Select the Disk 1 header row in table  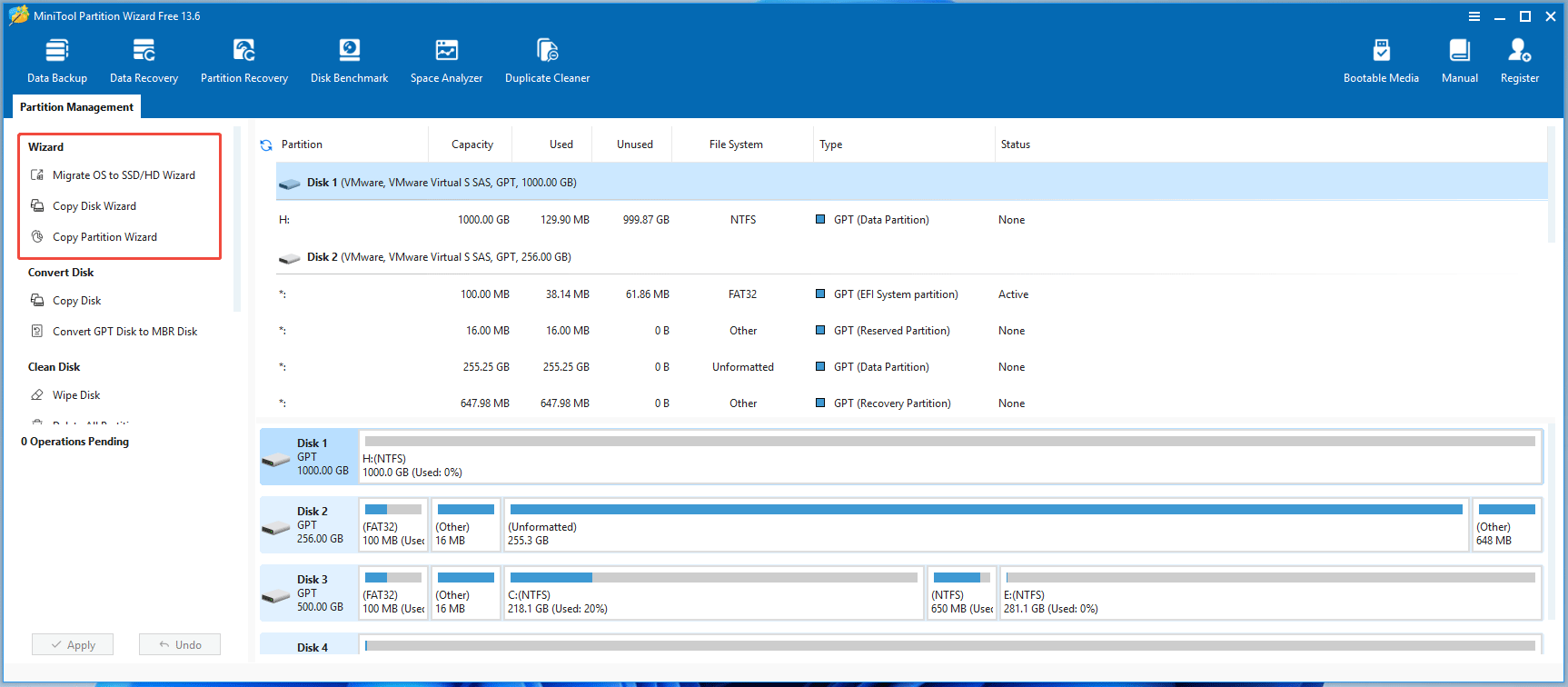tap(911, 182)
